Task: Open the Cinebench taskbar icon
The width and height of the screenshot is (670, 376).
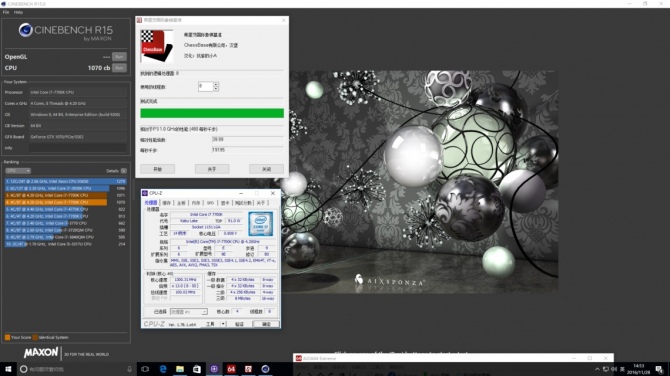Action: [265, 369]
